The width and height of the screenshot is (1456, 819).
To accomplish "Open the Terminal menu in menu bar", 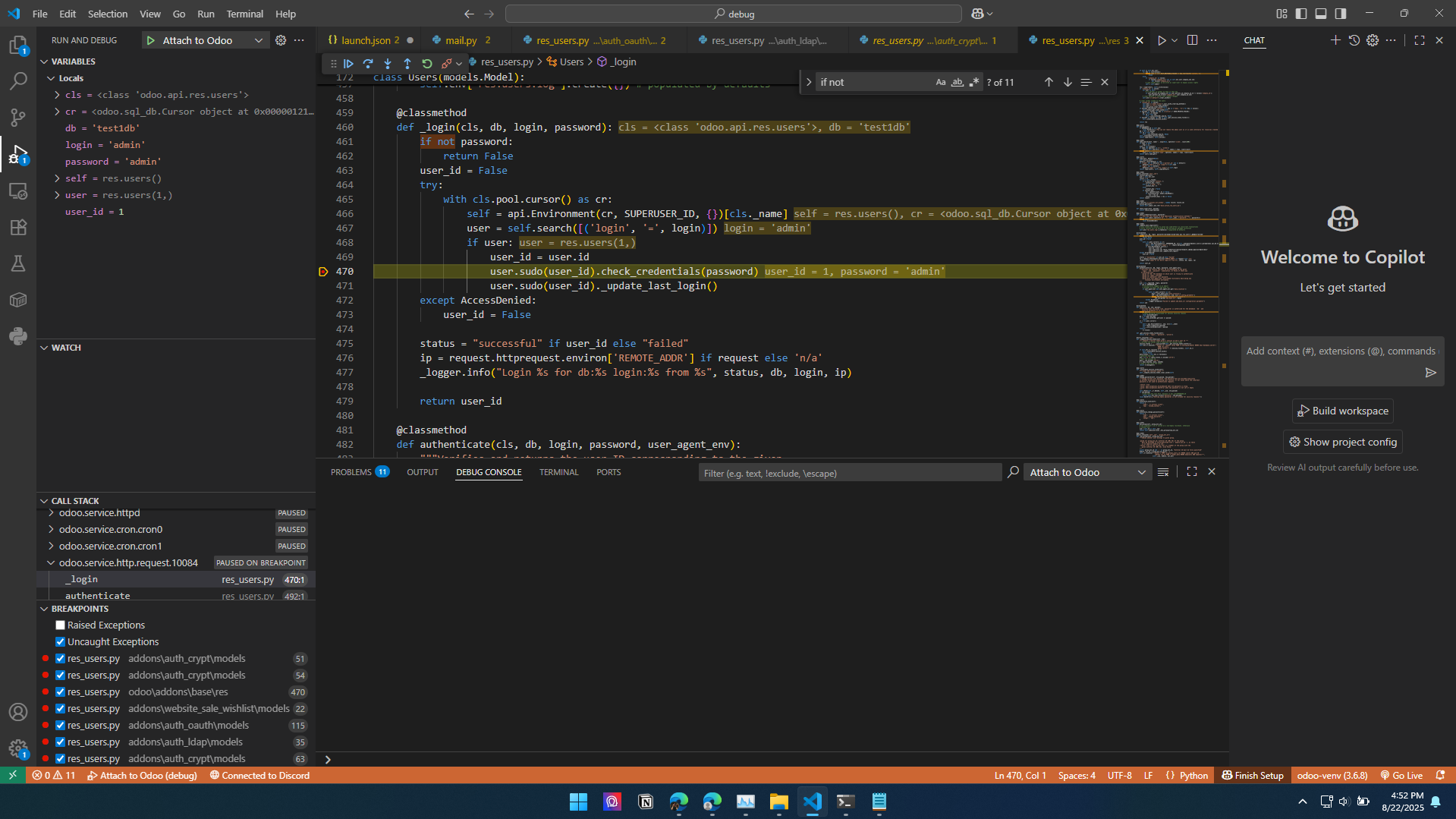I will pos(244,14).
